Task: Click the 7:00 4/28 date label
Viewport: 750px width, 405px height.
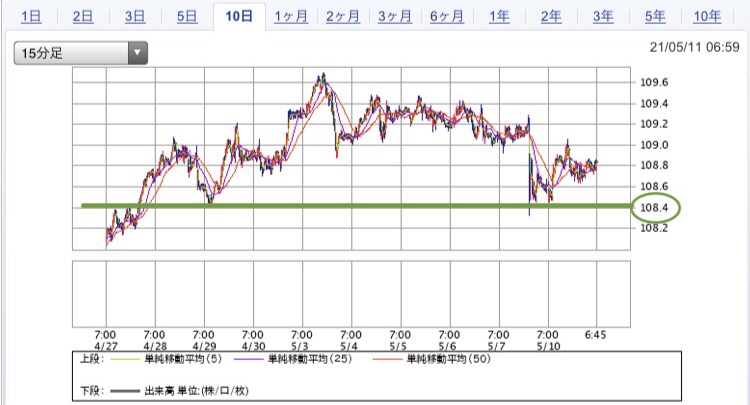Action: coord(154,340)
